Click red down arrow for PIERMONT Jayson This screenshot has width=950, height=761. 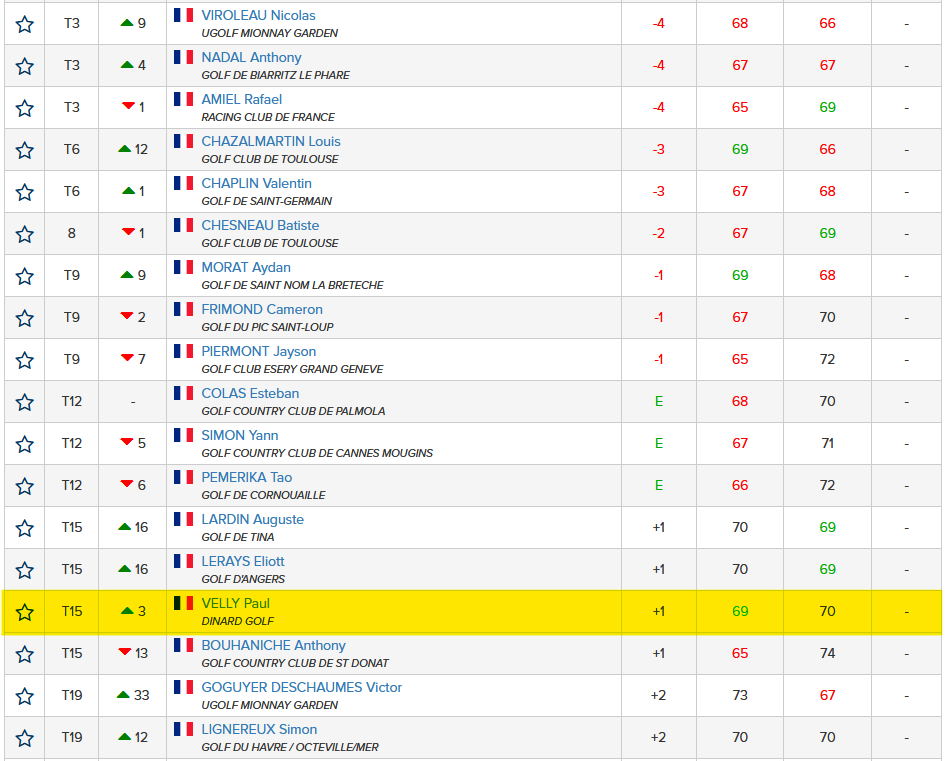click(127, 359)
